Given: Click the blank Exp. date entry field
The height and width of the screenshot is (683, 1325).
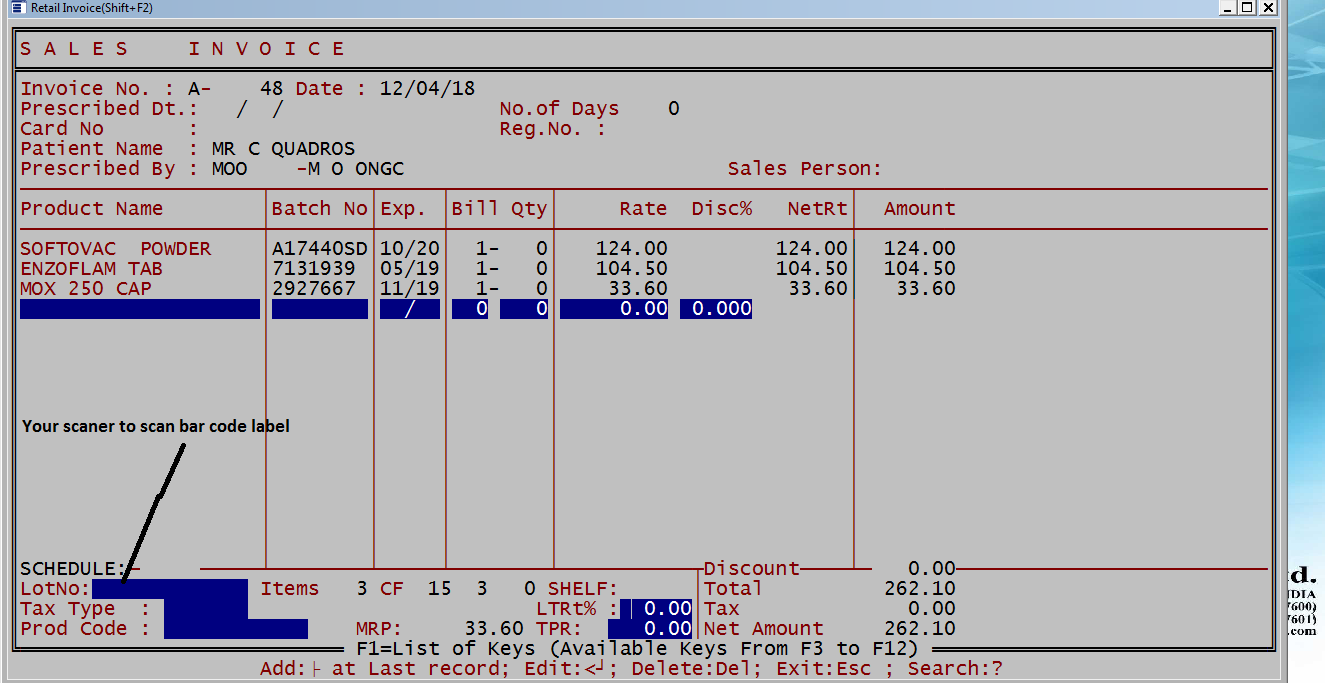Looking at the screenshot, I should tap(410, 309).
